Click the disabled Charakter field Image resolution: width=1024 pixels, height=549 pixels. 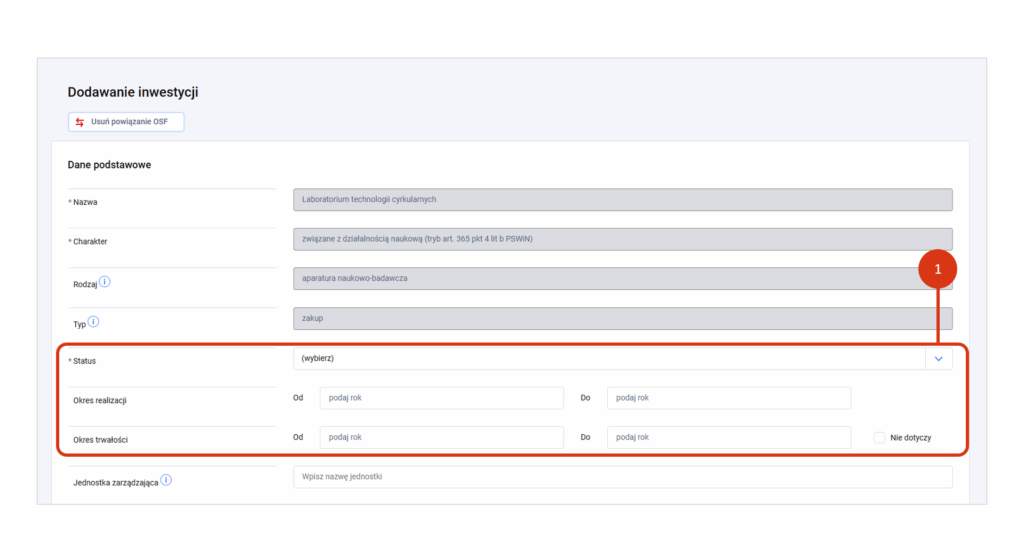coord(622,239)
